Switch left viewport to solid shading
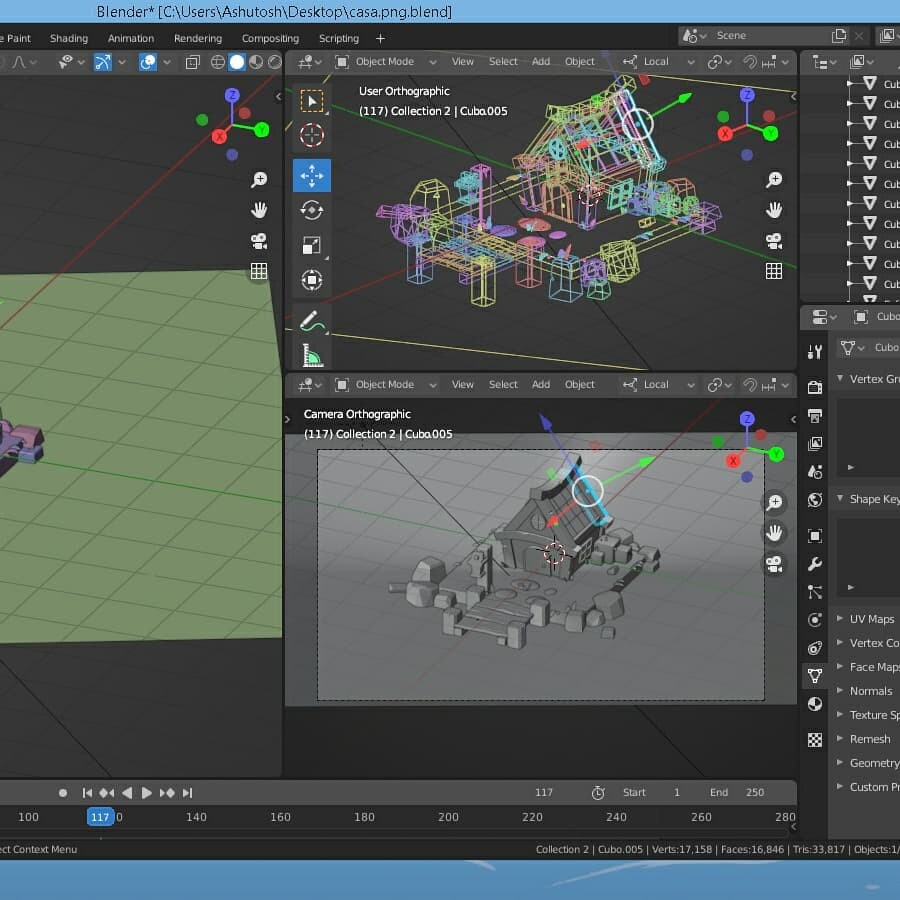The image size is (900, 900). coord(236,61)
